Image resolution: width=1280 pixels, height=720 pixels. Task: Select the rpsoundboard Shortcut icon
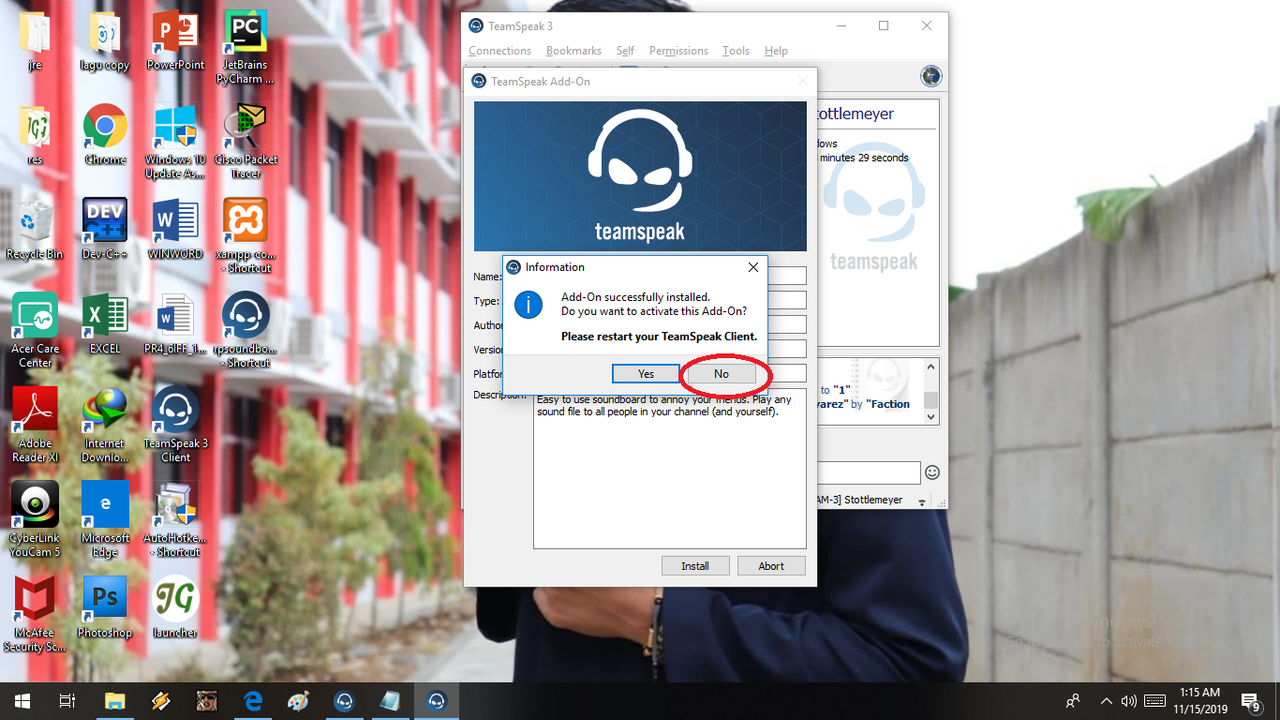[245, 330]
